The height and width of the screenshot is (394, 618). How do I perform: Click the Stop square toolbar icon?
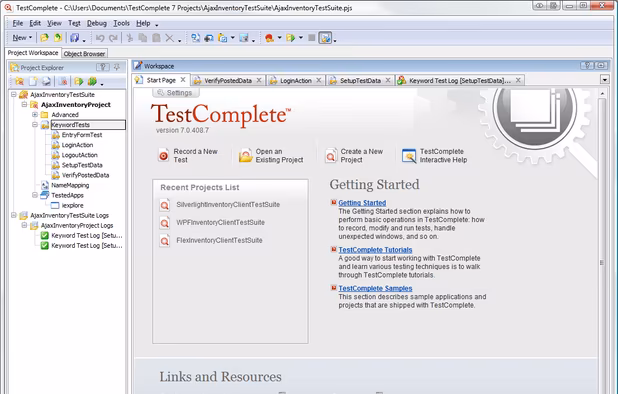(x=311, y=38)
